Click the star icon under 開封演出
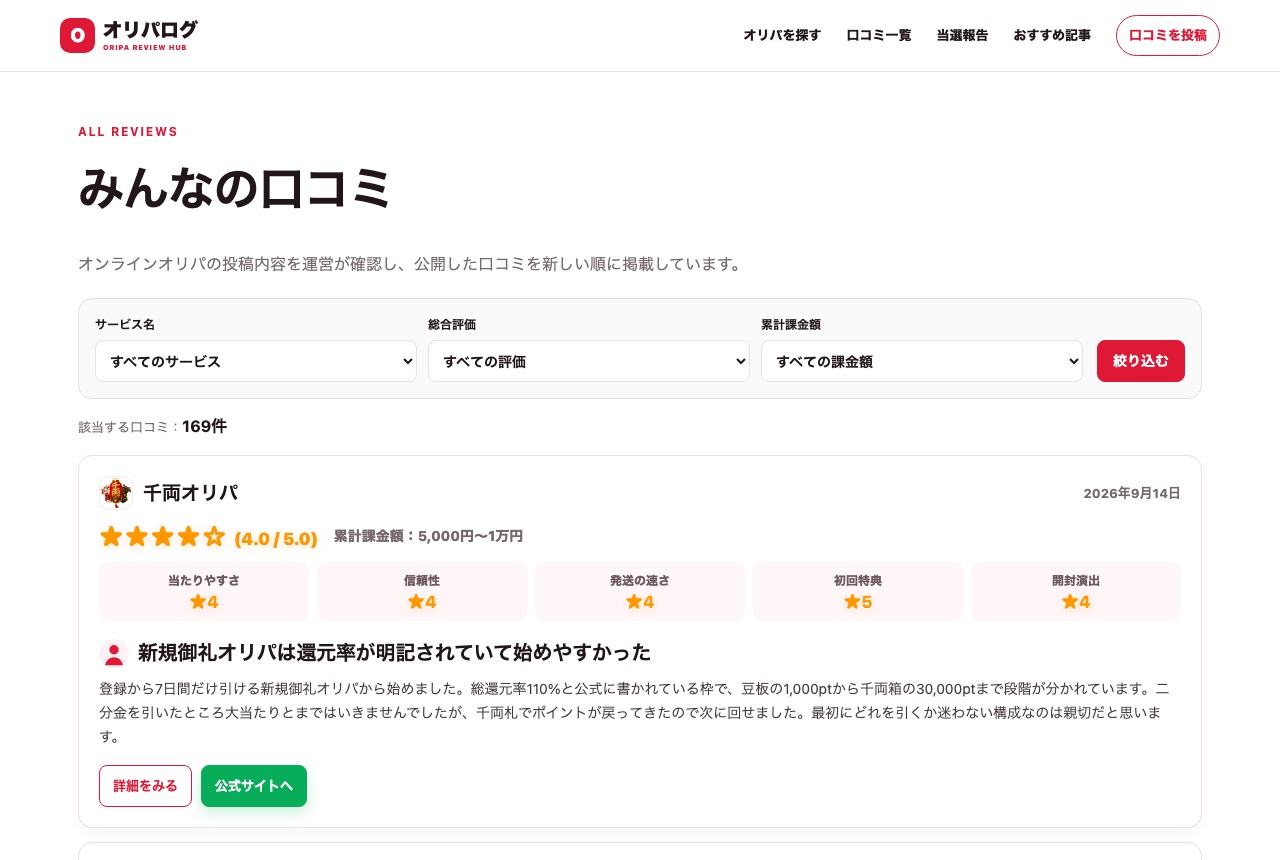1280x860 pixels. coord(1069,602)
